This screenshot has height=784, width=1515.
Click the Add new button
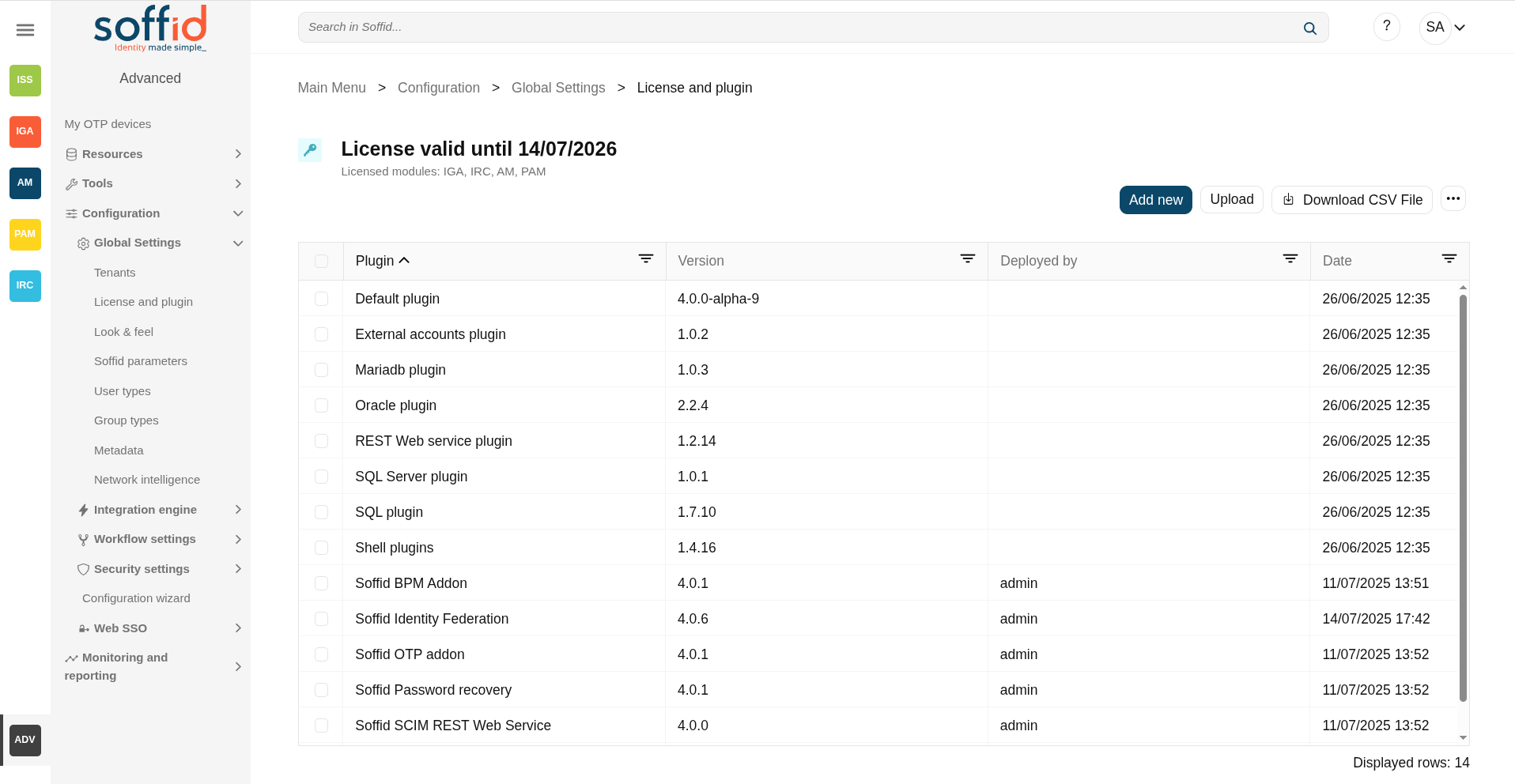point(1156,200)
